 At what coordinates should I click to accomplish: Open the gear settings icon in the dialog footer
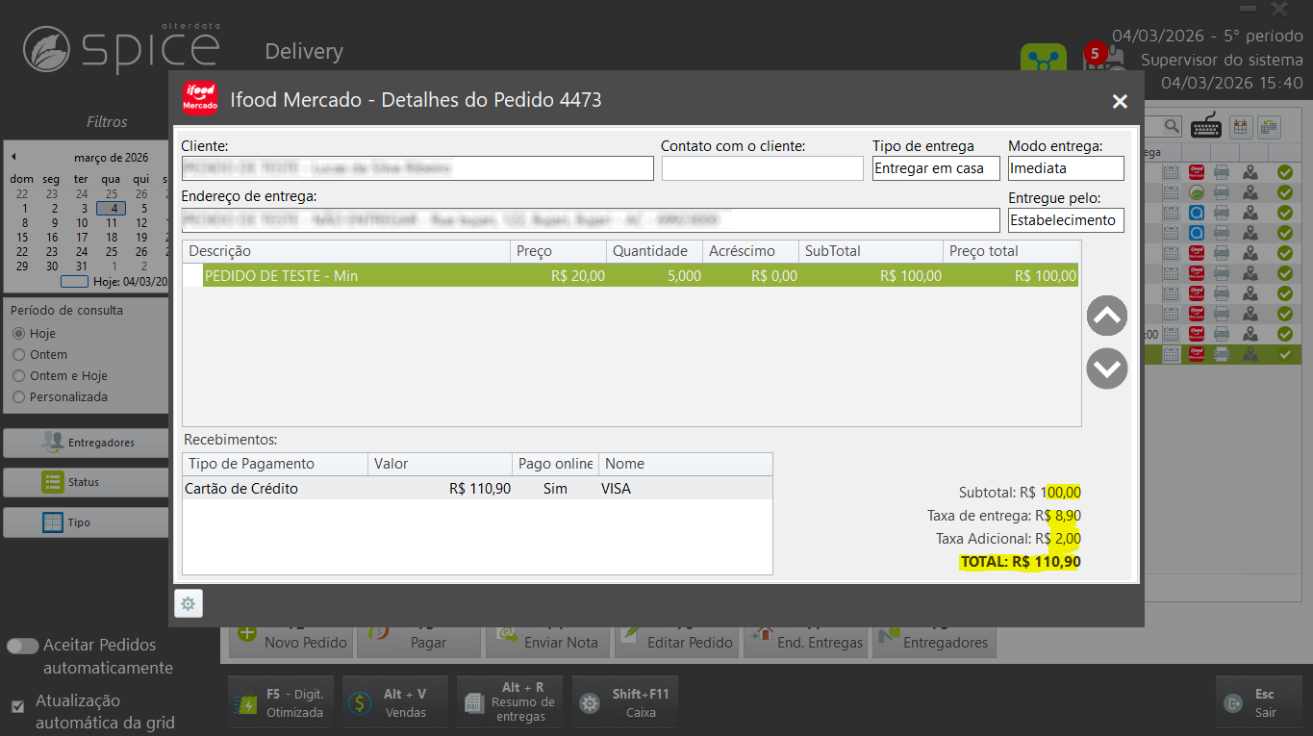tap(188, 604)
